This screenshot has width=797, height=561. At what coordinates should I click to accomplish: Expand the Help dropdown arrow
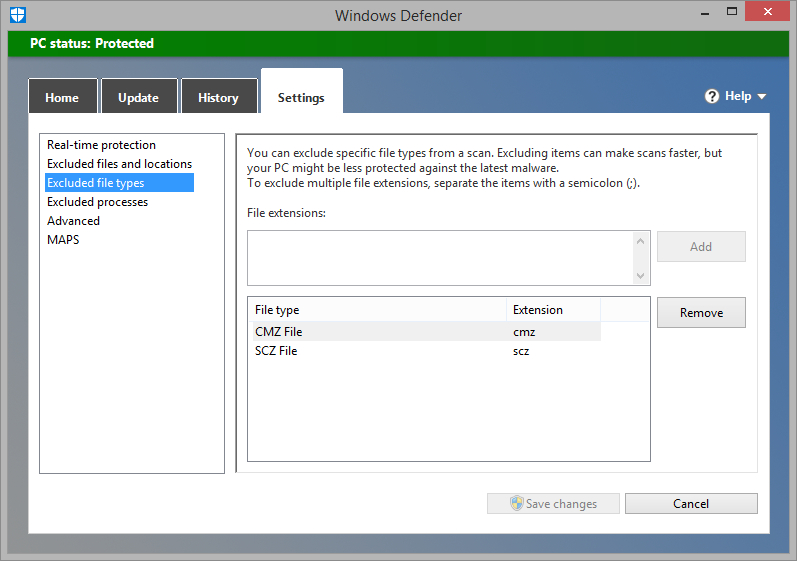[762, 97]
